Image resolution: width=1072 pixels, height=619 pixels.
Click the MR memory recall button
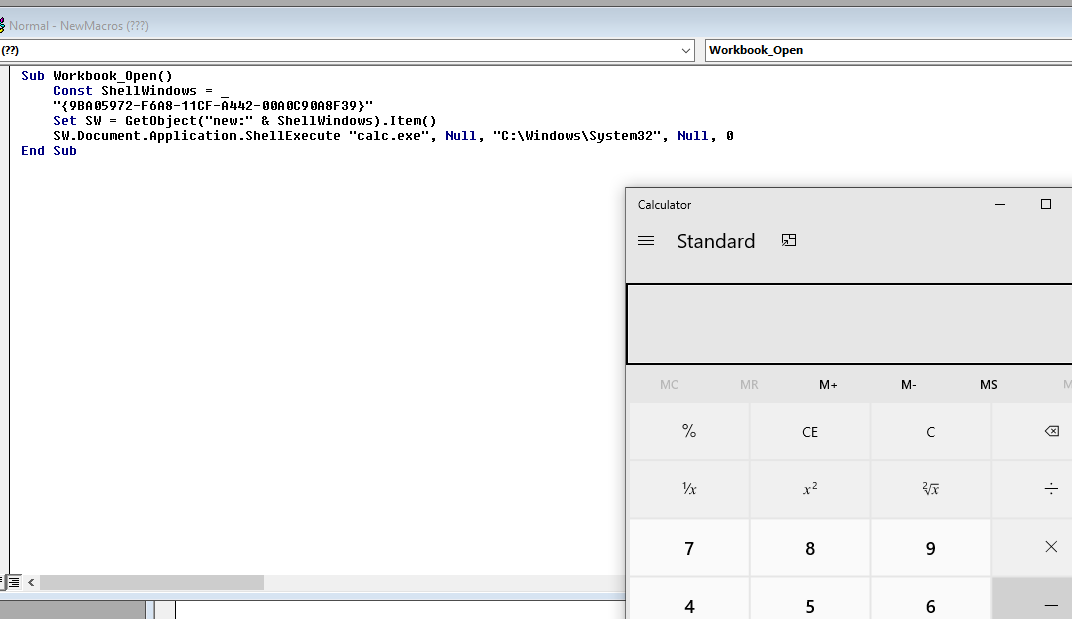coord(749,384)
